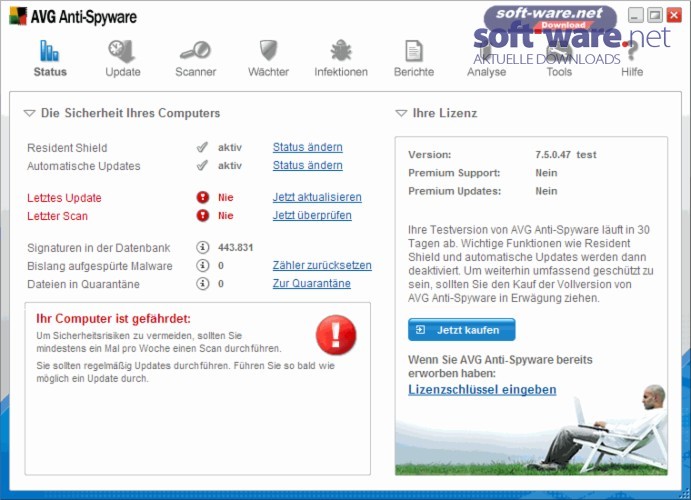
Task: Click the Premium Support label
Action: coord(454,173)
